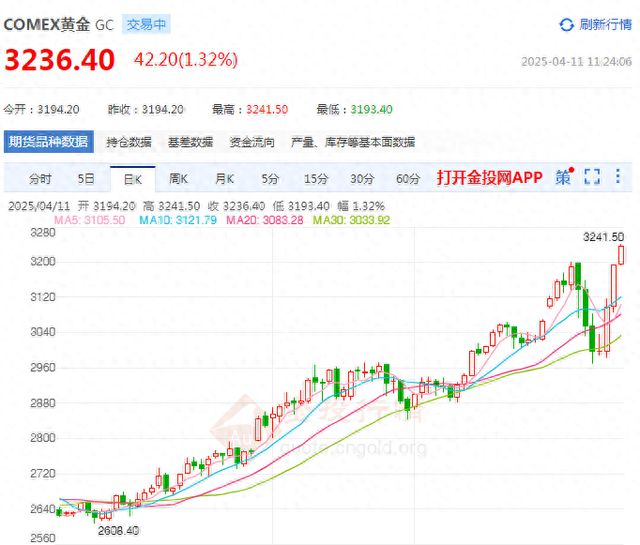Show the 30分 minute chart
640x545 pixels.
click(x=362, y=179)
